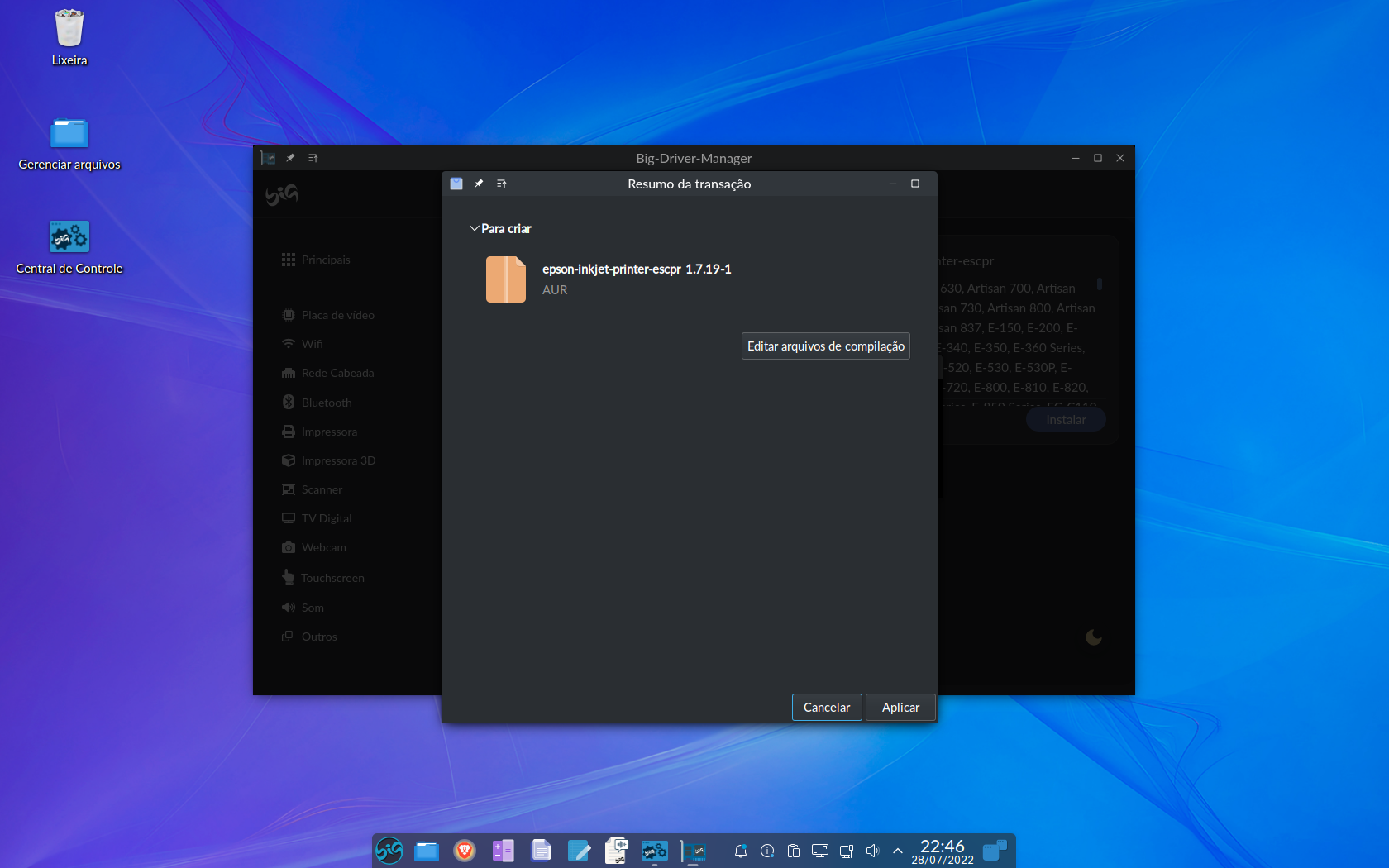Open the audio document icon in taskbar
The image size is (1389, 868).
[617, 850]
